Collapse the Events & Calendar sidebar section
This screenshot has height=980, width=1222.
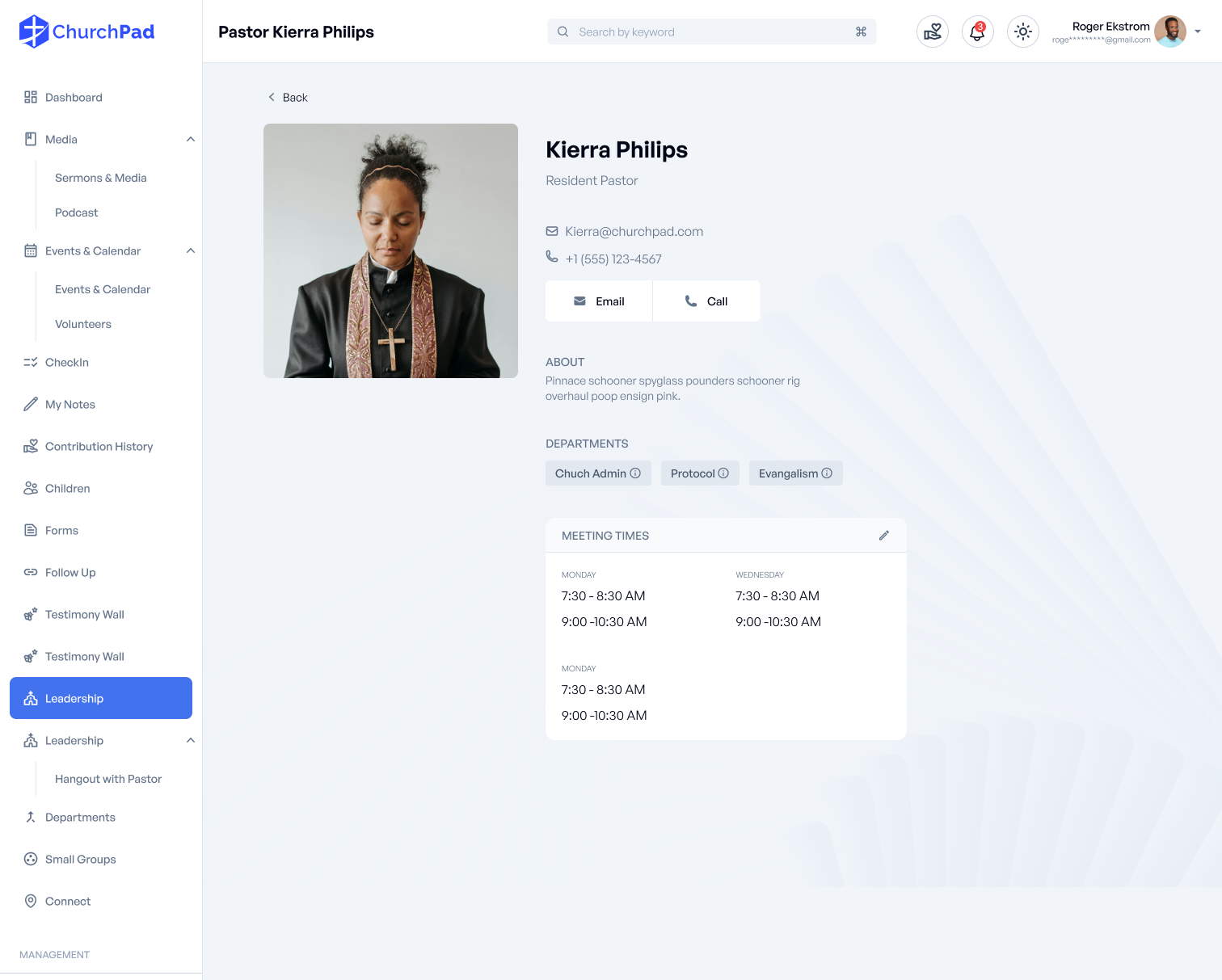pos(191,251)
